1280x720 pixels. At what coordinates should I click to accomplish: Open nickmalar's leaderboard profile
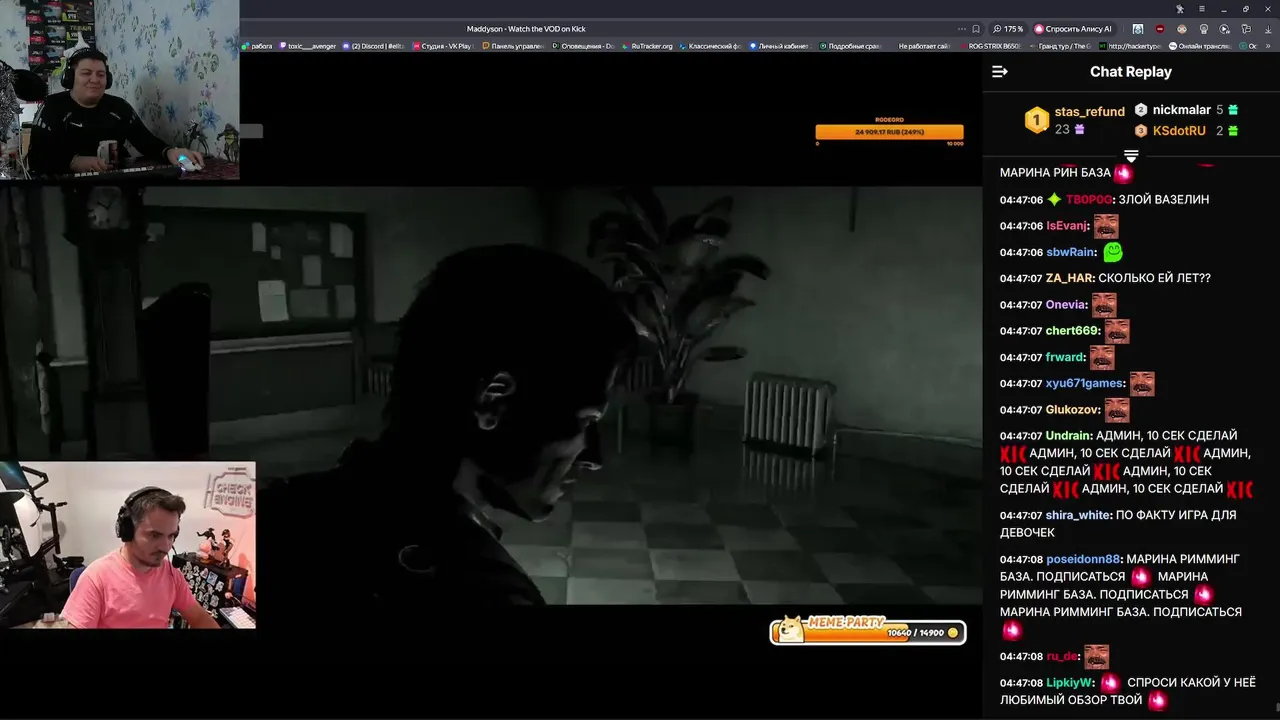[x=1182, y=110]
